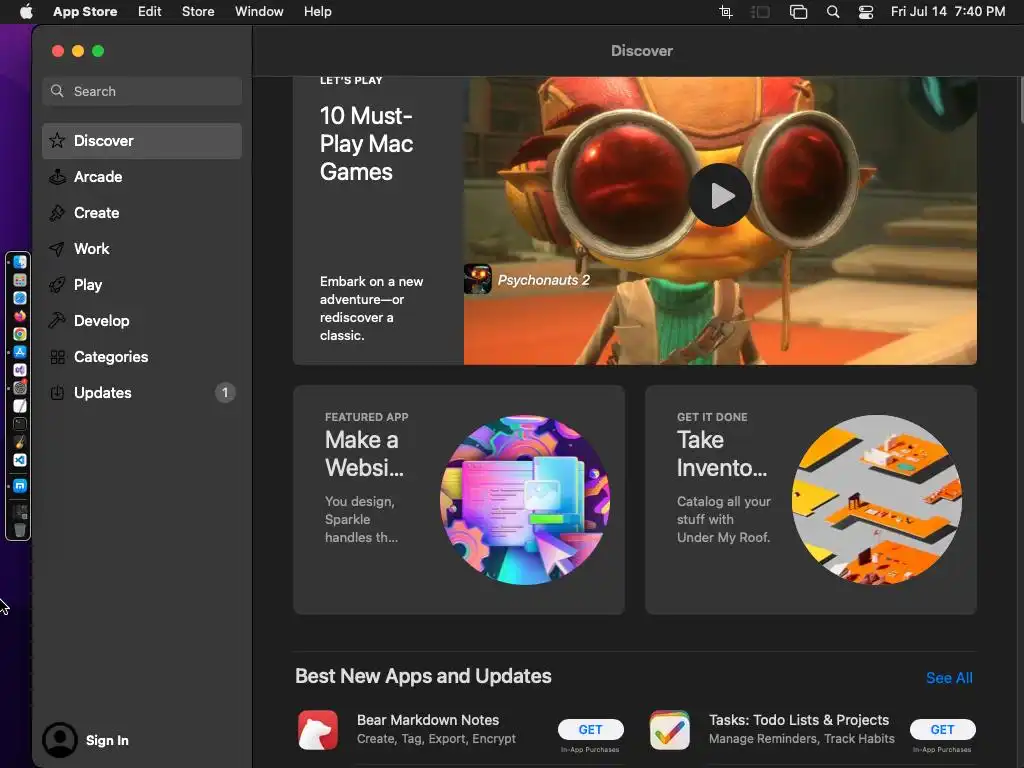Viewport: 1024px width, 768px height.
Task: Click App Store icon in the dock
Action: [20, 352]
